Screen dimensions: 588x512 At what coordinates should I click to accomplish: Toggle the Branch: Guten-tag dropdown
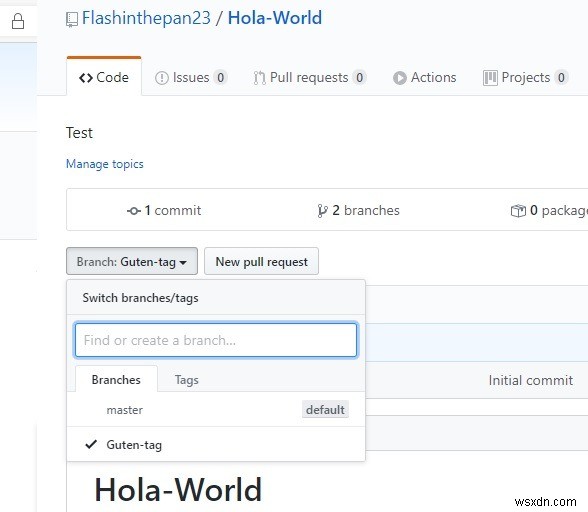pos(132,261)
